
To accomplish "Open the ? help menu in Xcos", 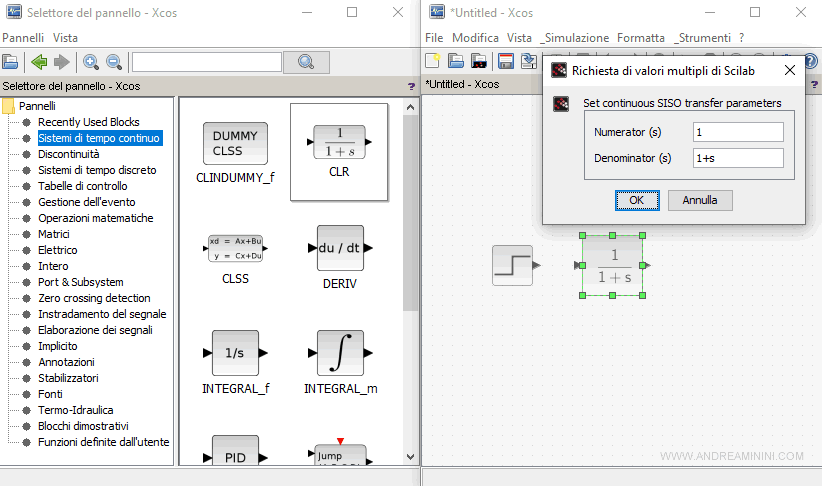I will (x=741, y=38).
